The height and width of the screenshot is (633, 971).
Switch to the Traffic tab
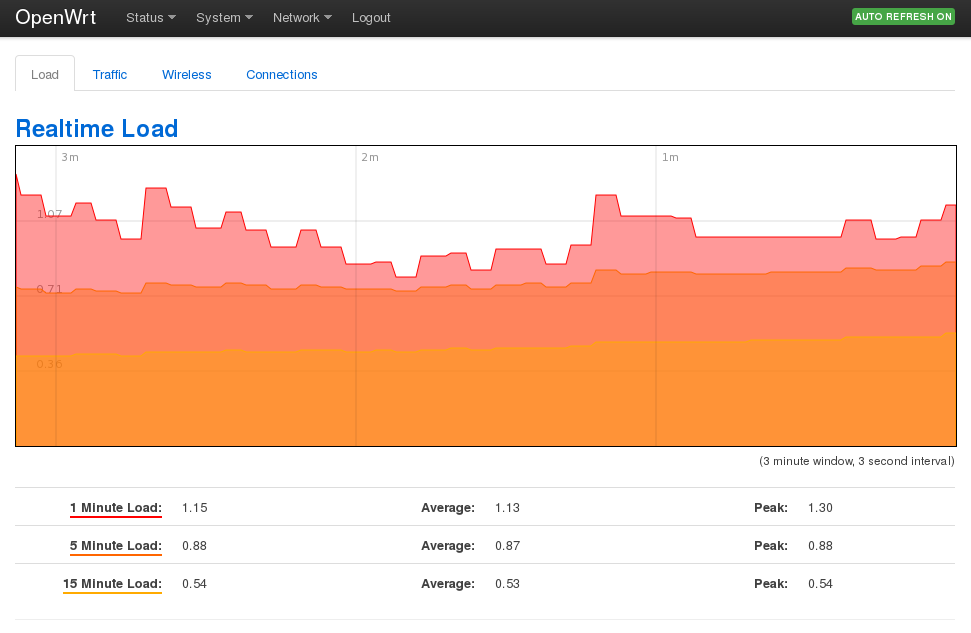click(x=110, y=74)
